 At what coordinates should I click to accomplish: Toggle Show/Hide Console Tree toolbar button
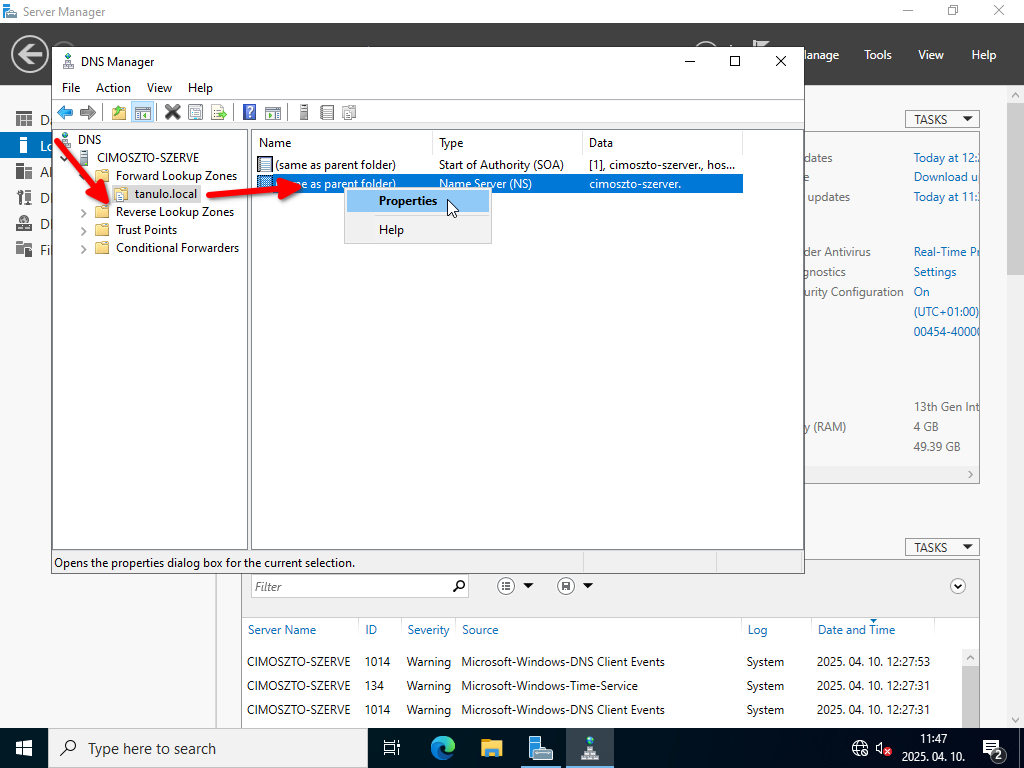(x=142, y=113)
